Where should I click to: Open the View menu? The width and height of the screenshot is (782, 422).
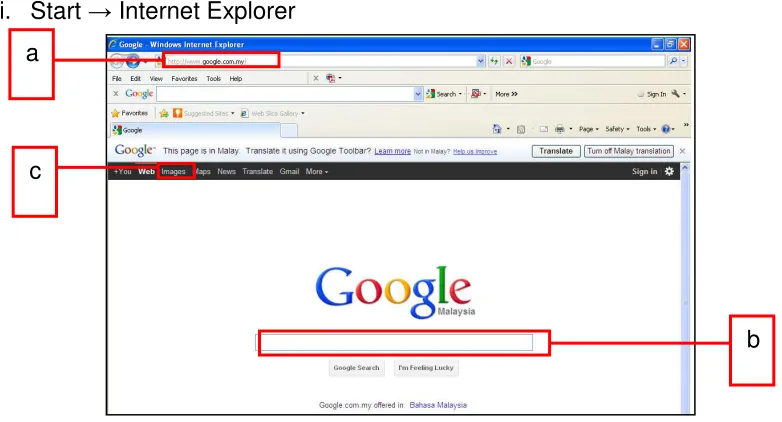click(x=156, y=78)
